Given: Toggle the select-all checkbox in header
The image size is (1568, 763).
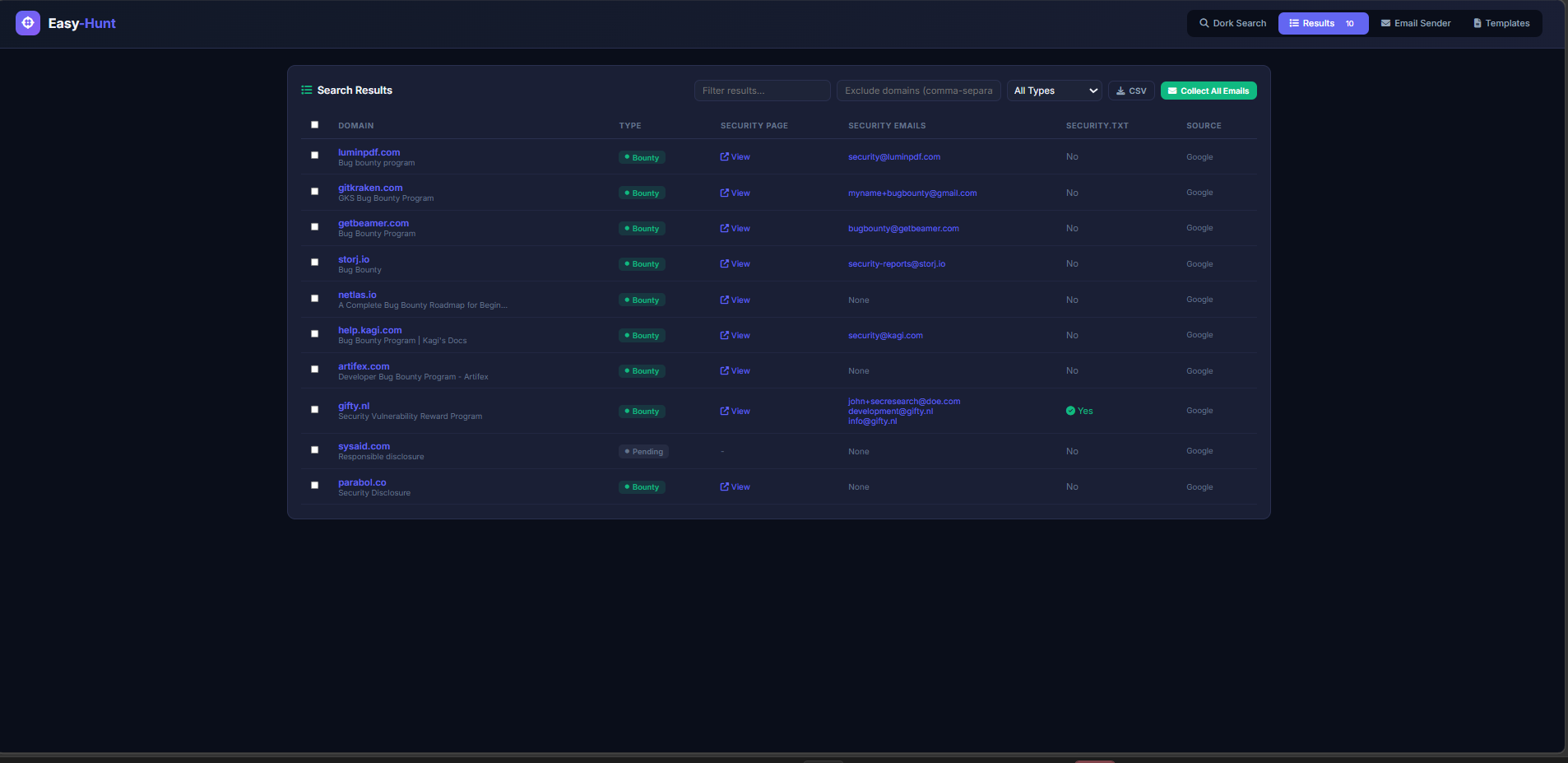Looking at the screenshot, I should coord(314,125).
